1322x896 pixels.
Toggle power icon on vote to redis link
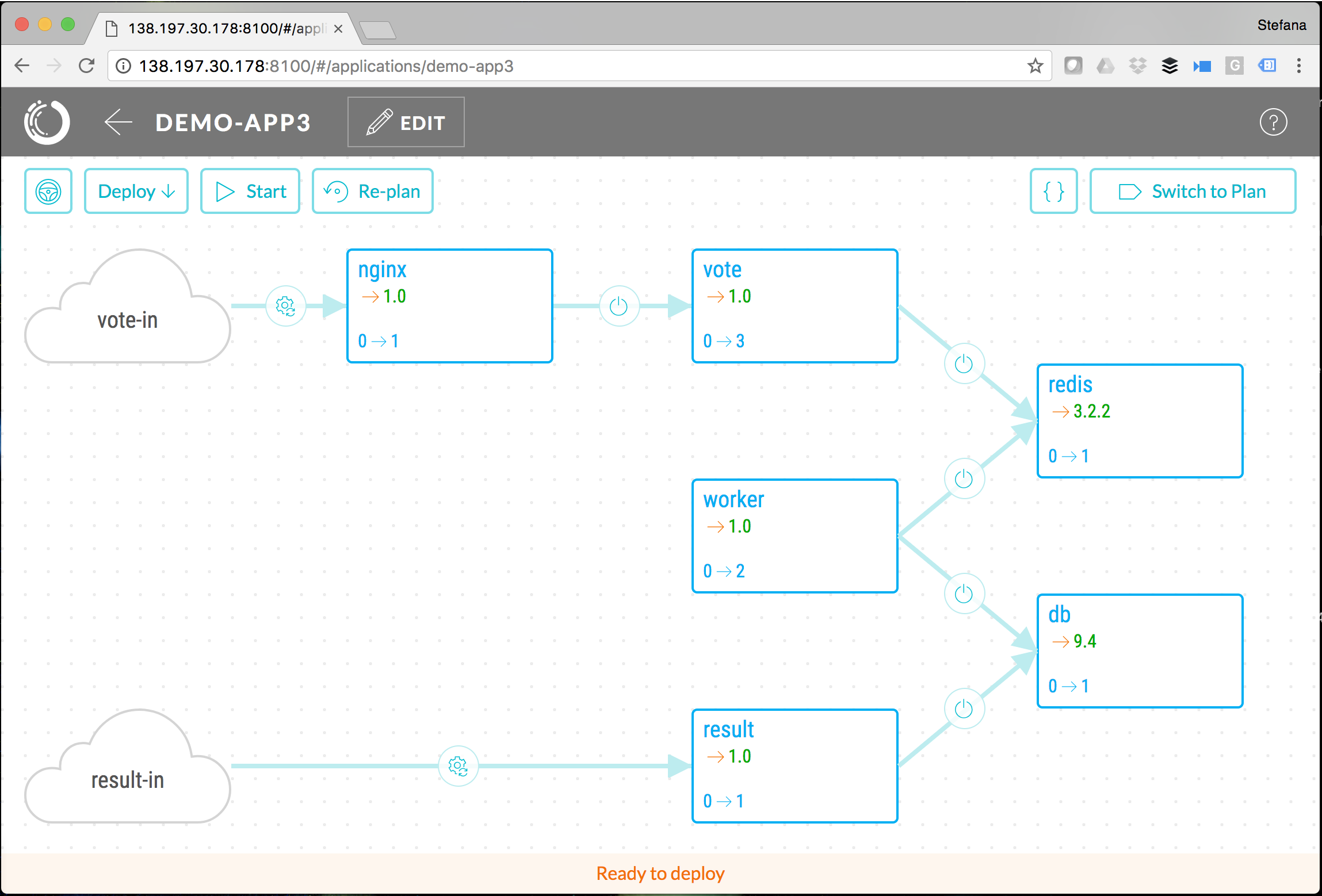point(964,363)
